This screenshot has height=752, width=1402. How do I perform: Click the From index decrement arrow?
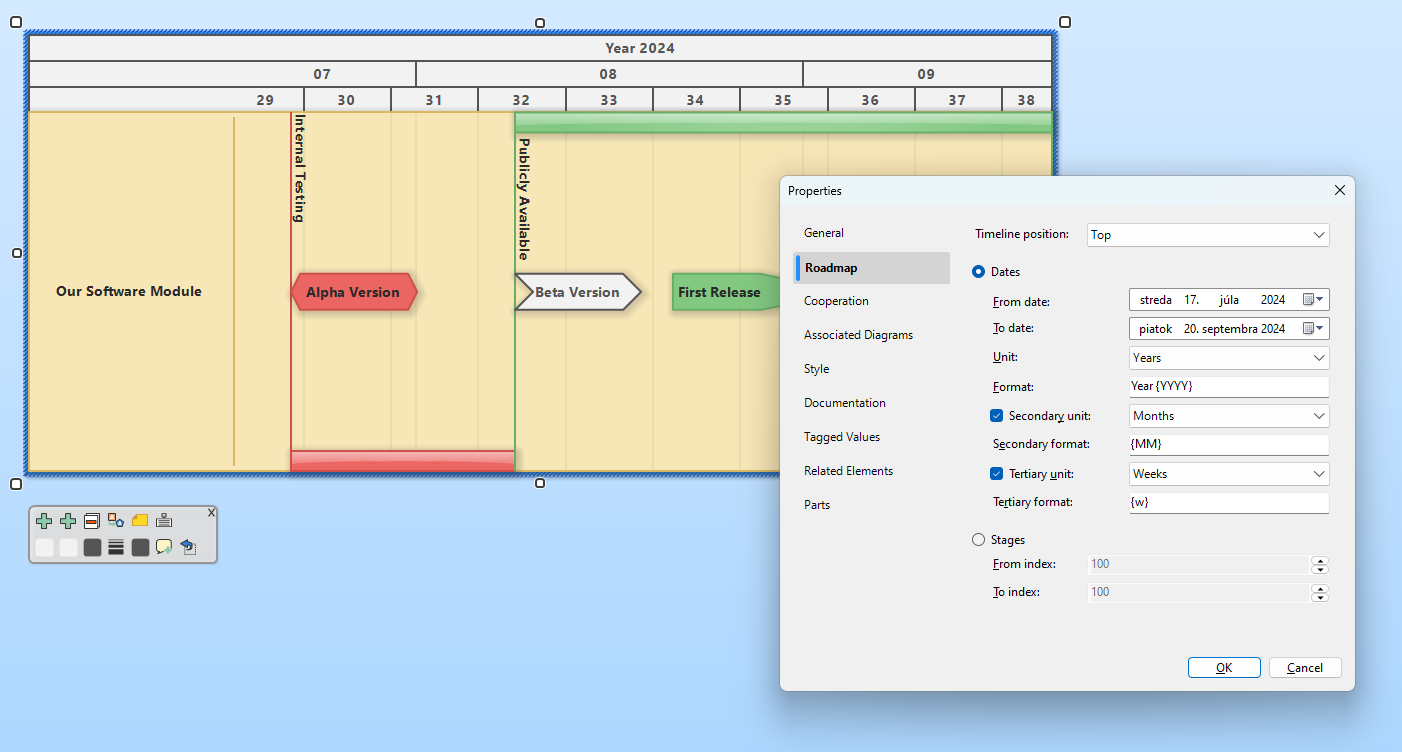tap(1320, 569)
